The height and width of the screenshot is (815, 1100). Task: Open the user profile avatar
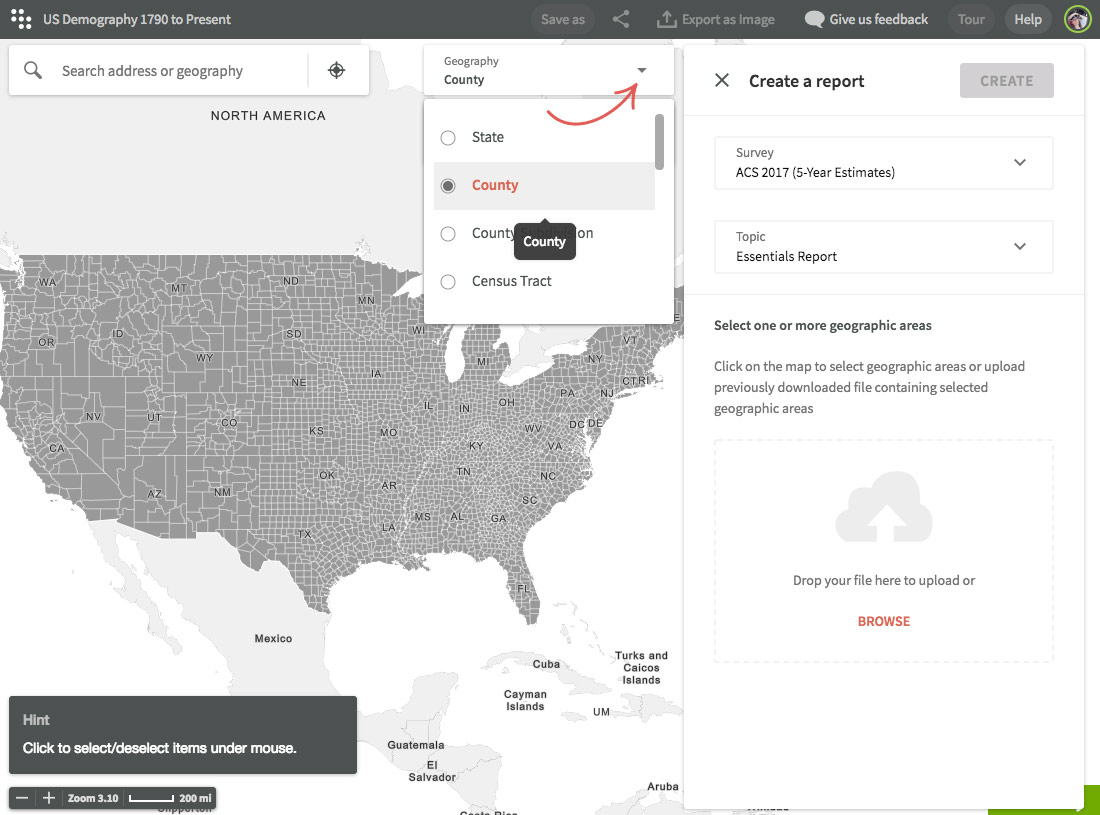point(1077,19)
